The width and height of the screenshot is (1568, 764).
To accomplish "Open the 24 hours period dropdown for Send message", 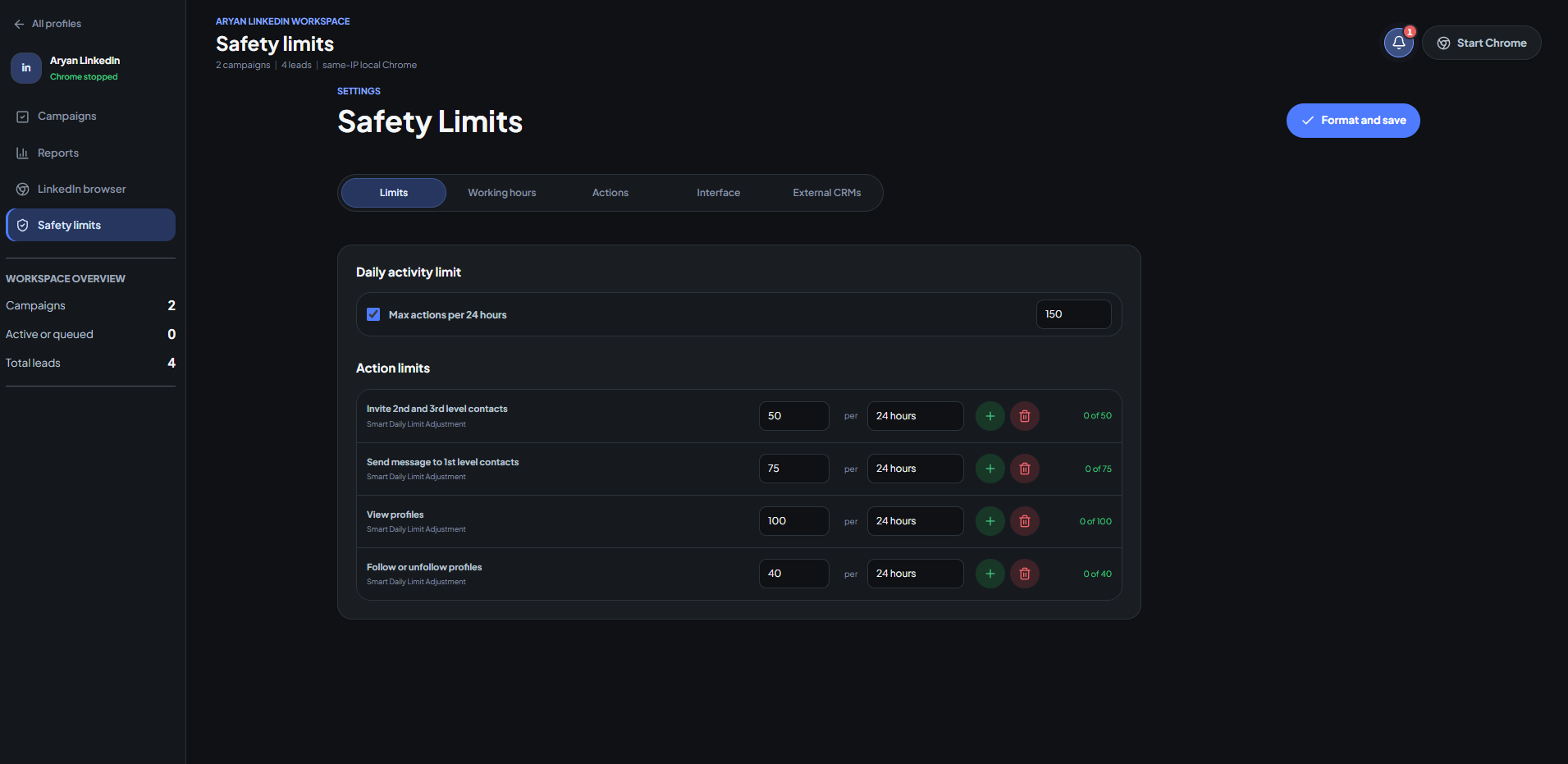I will click(x=915, y=469).
